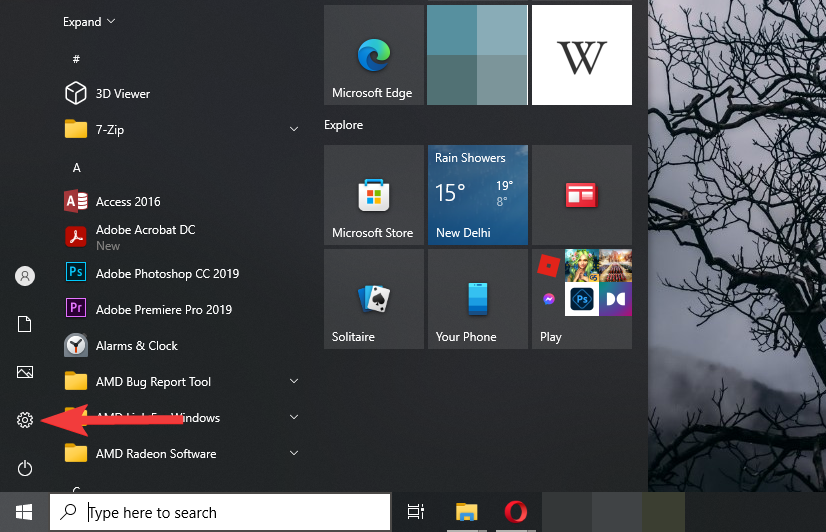Launch the Solitaire tile
The width and height of the screenshot is (826, 532).
click(374, 299)
